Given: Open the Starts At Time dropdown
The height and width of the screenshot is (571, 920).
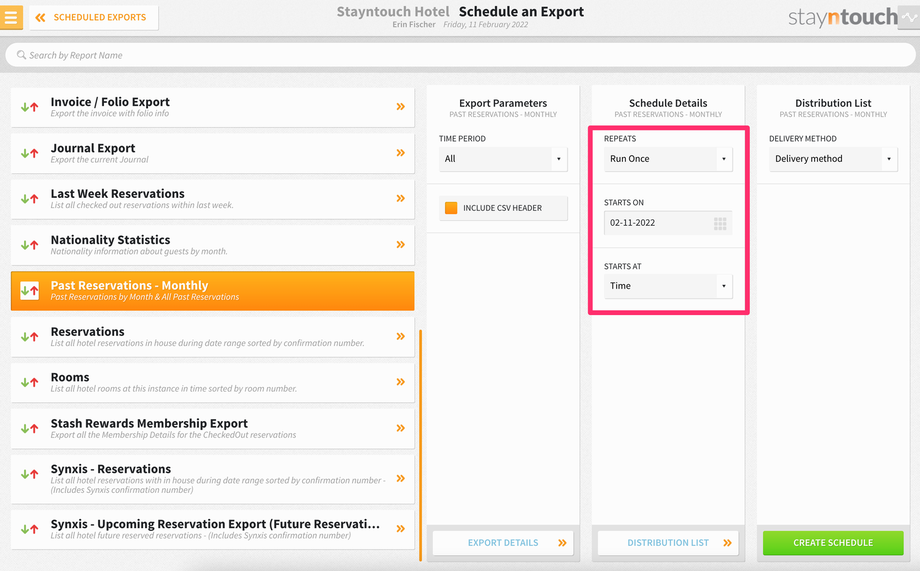Looking at the screenshot, I should (x=668, y=286).
